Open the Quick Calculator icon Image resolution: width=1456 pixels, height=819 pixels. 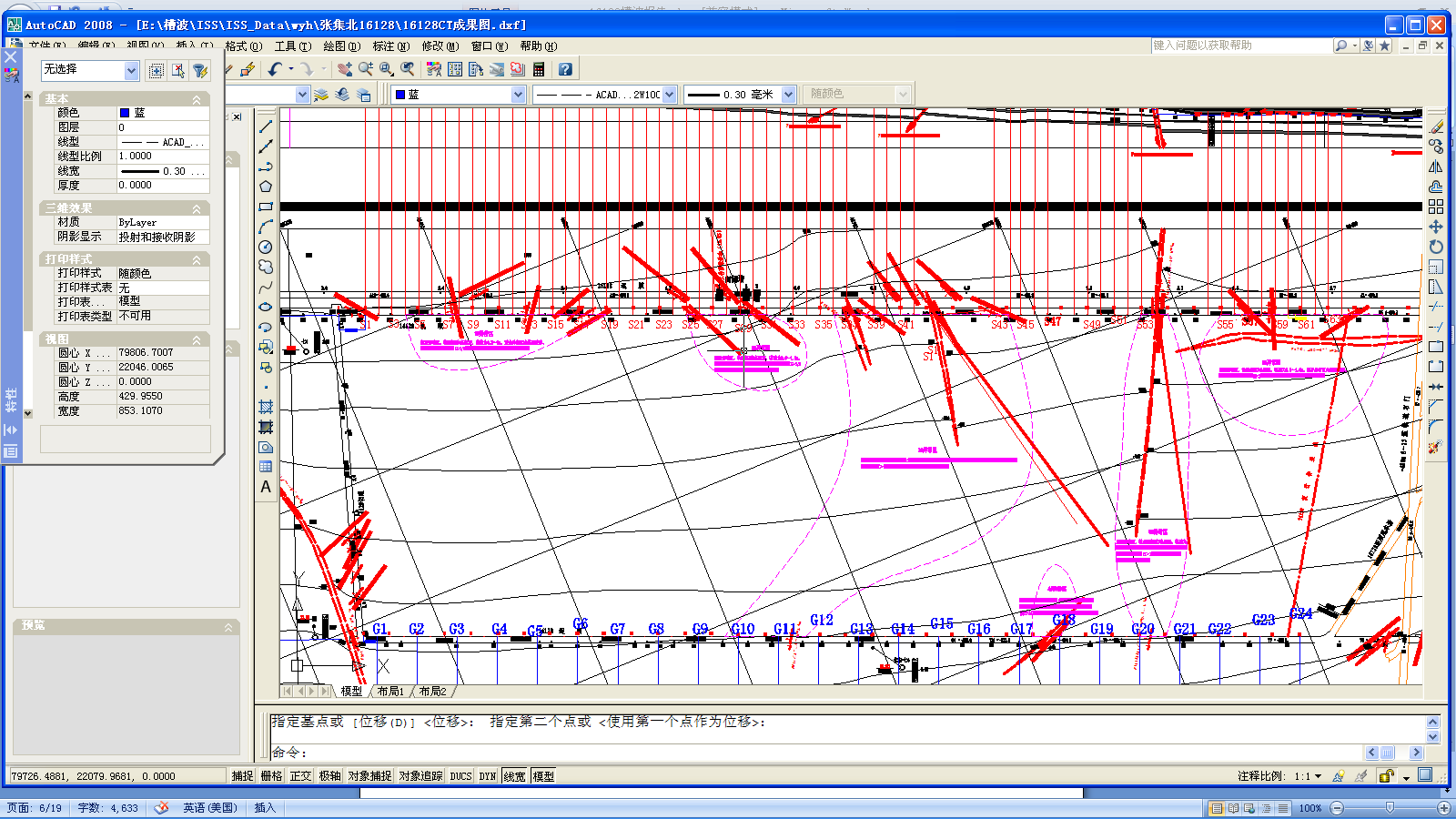[539, 69]
